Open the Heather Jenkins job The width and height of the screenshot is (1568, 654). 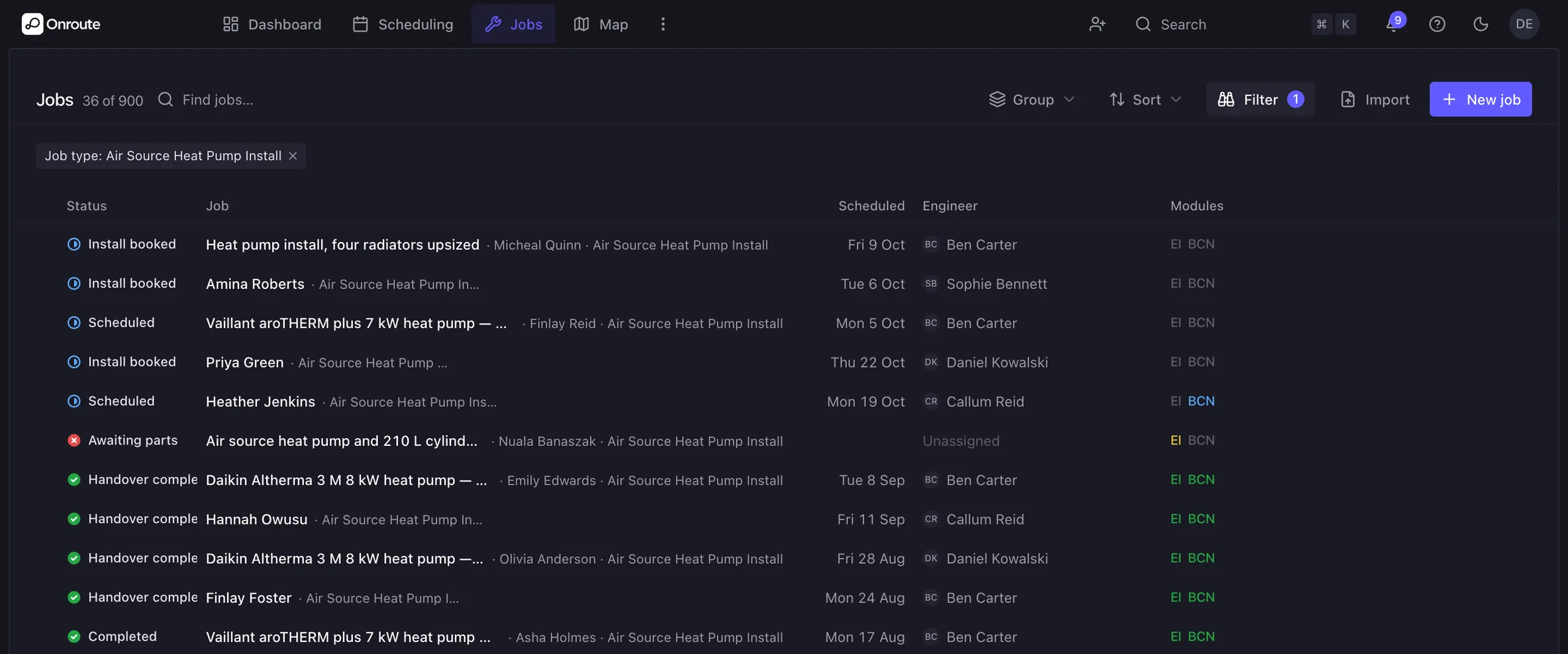pyautogui.click(x=260, y=402)
